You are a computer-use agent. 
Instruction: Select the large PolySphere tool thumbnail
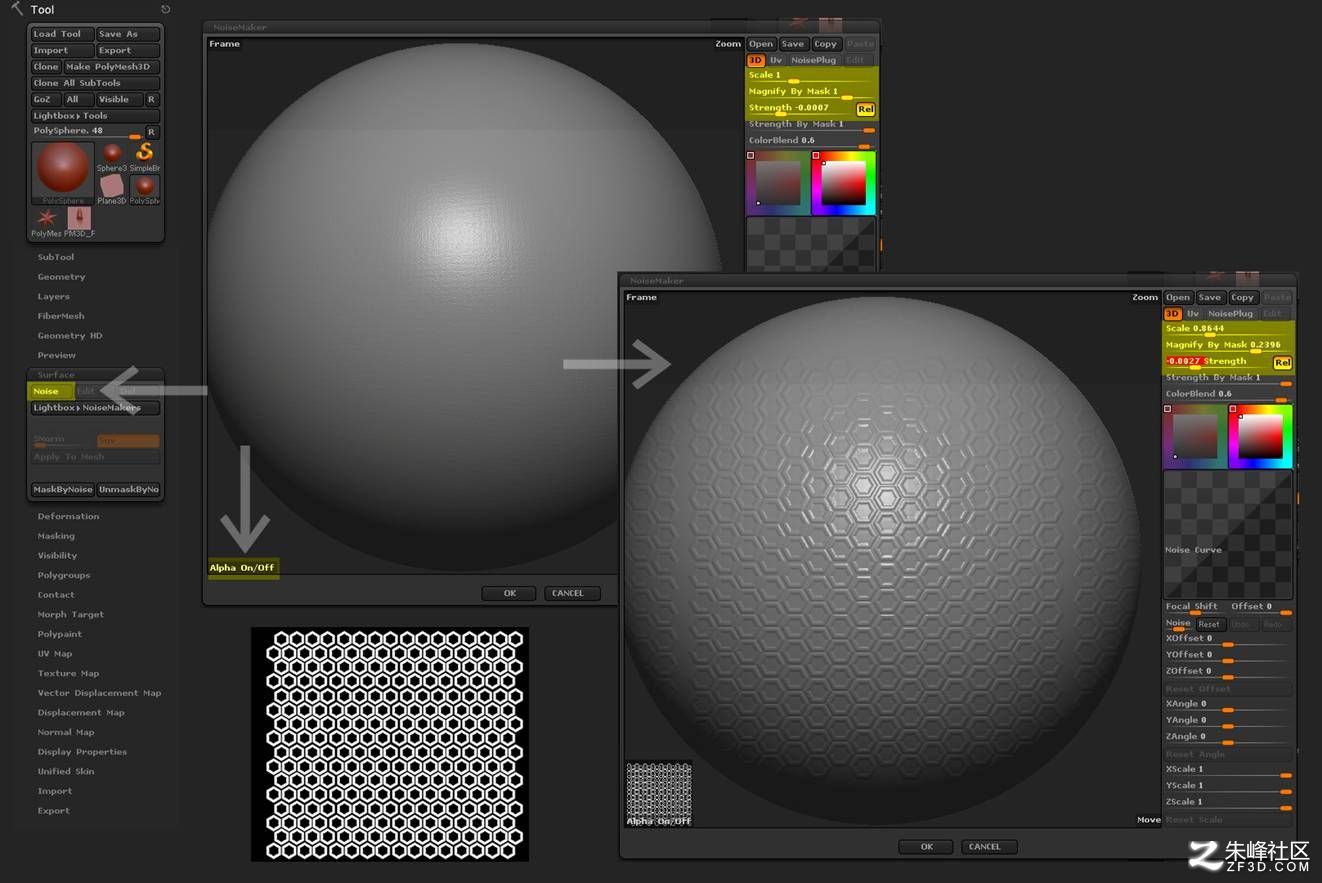63,173
